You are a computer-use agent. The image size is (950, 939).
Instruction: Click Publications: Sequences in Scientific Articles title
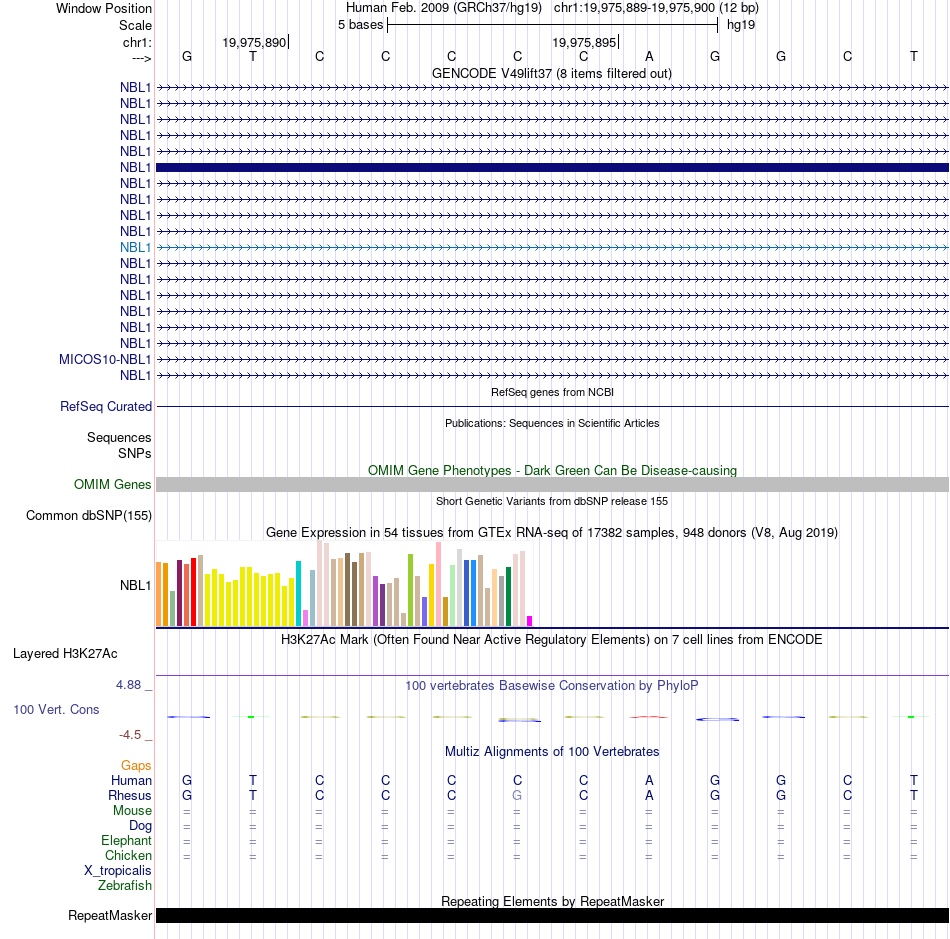552,423
